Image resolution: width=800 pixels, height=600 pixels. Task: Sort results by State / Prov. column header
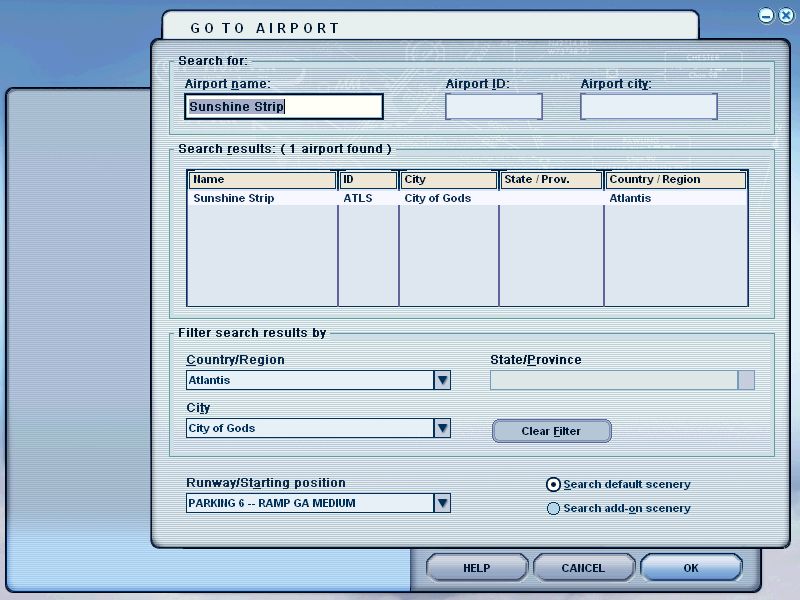551,180
